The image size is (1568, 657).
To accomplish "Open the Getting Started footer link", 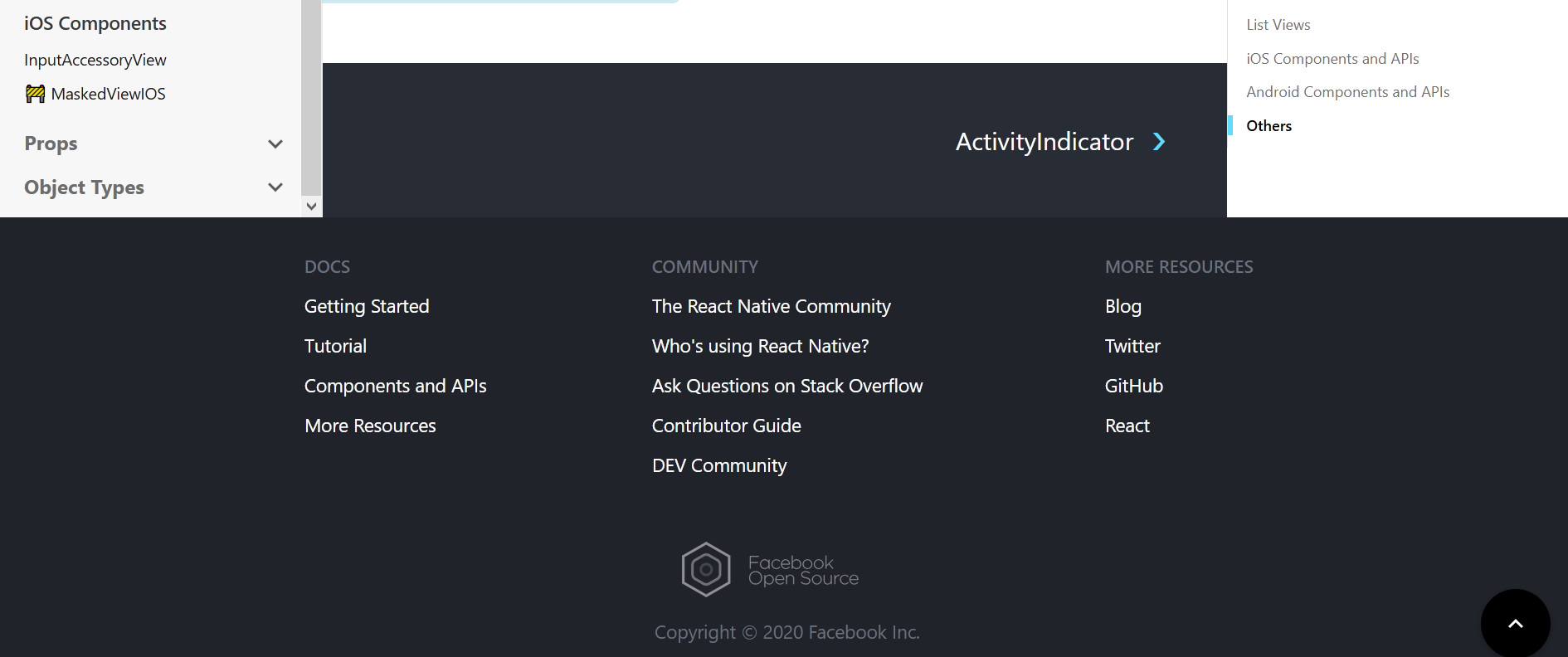I will coord(367,306).
